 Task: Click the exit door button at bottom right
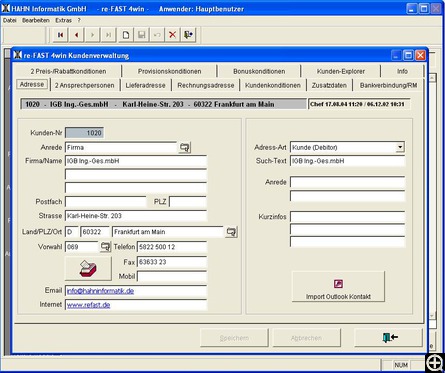coord(389,338)
